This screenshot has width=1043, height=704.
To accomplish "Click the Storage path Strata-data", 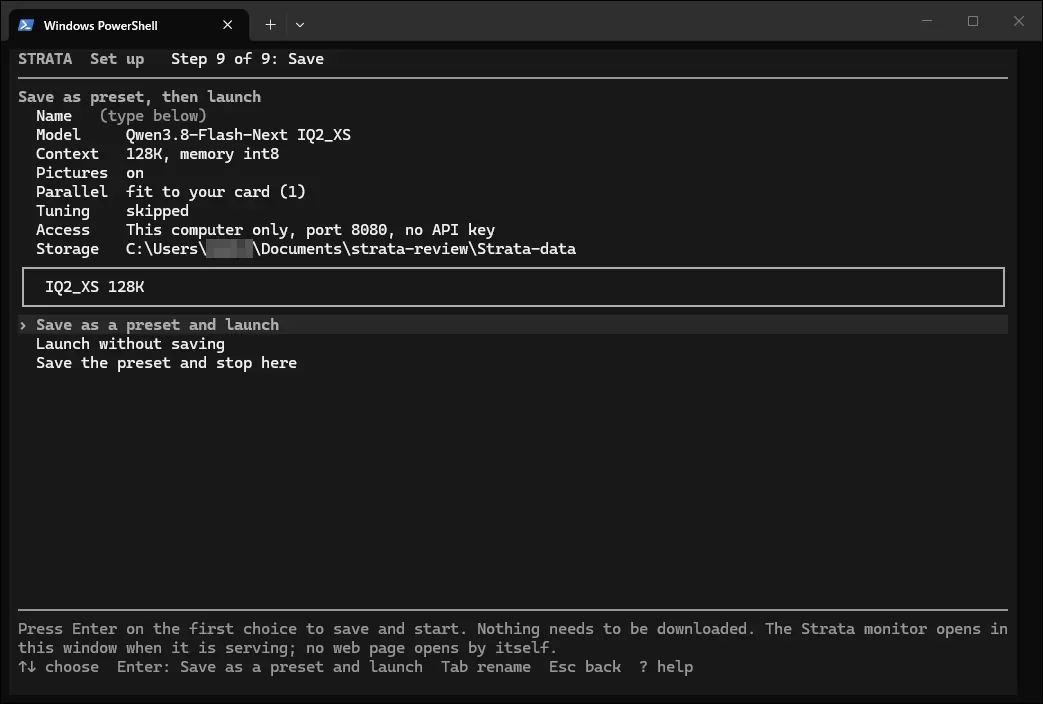I will pyautogui.click(x=351, y=249).
